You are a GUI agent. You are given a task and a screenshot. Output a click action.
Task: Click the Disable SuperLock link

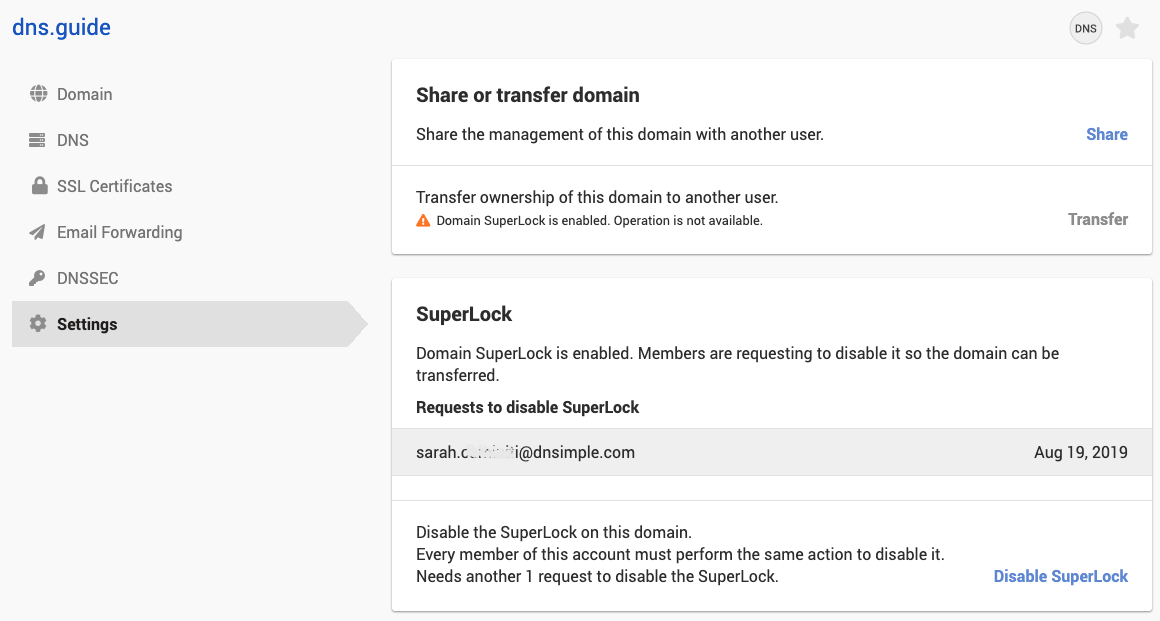pyautogui.click(x=1060, y=576)
